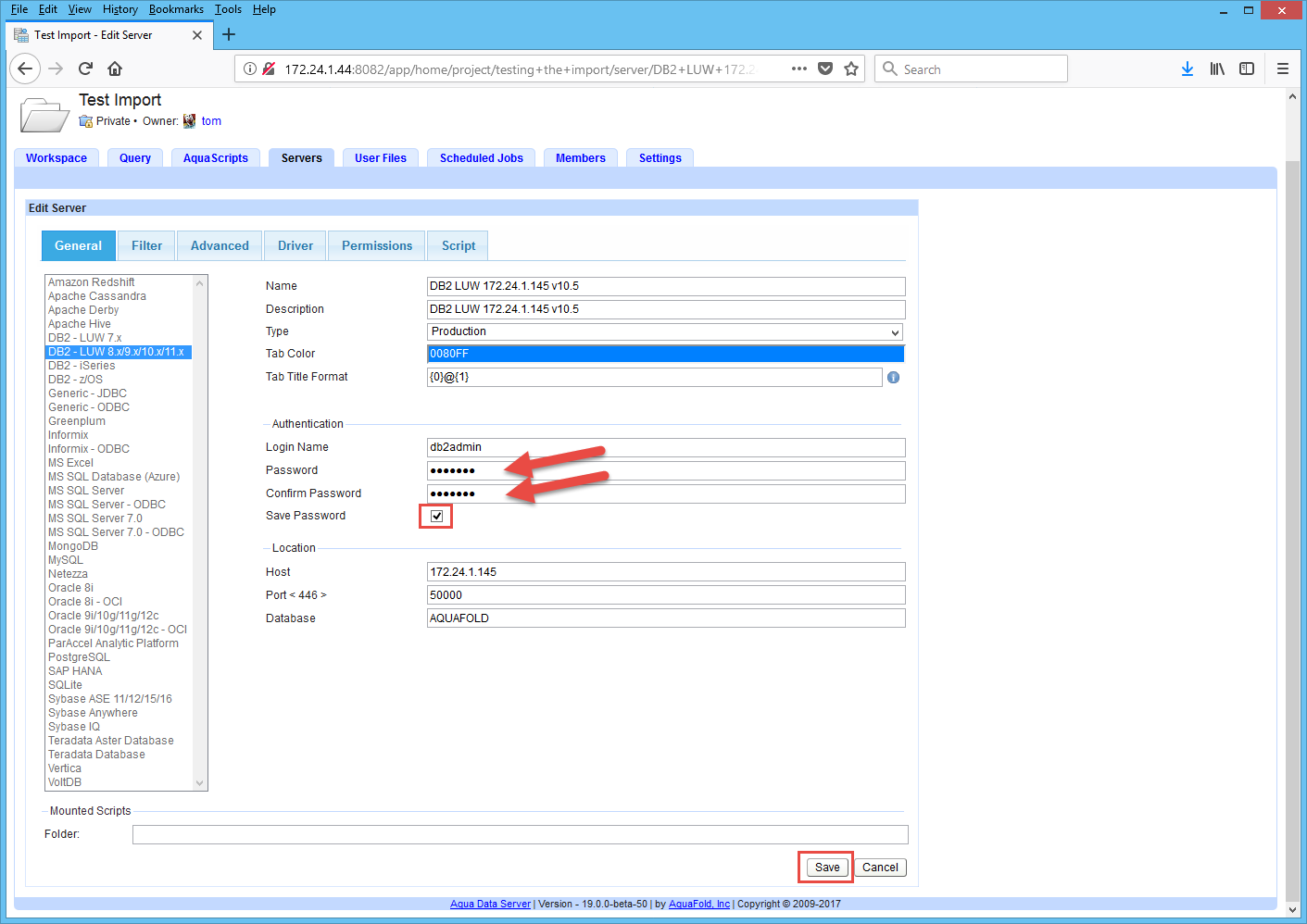The width and height of the screenshot is (1307, 924).
Task: Uncheck the Save Password checkbox
Action: (437, 516)
